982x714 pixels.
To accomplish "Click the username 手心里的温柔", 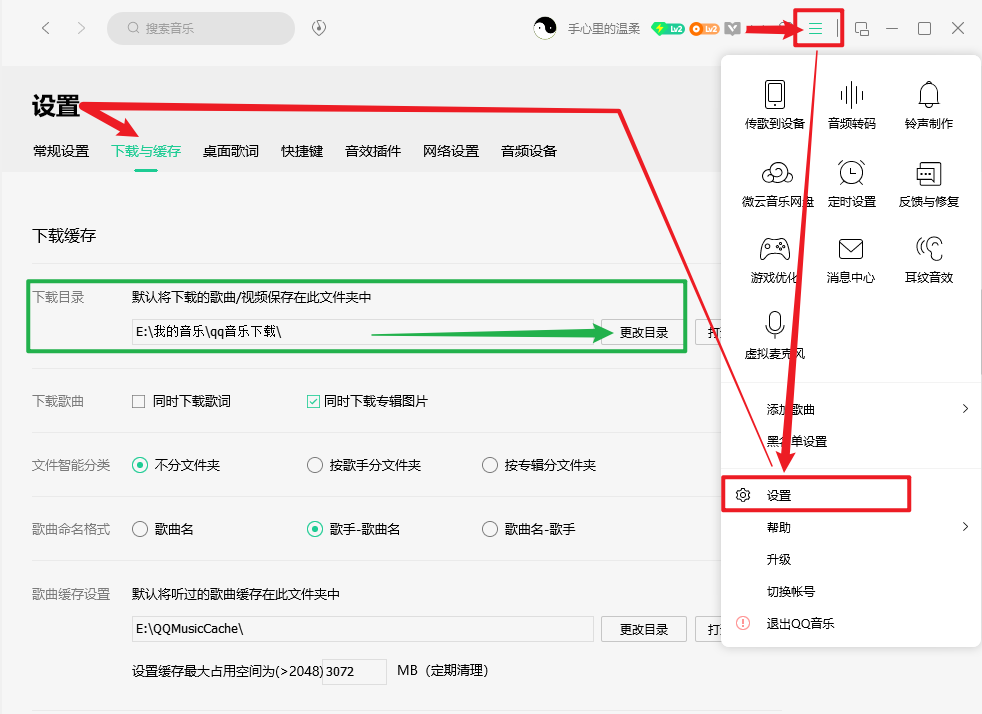I will point(604,29).
